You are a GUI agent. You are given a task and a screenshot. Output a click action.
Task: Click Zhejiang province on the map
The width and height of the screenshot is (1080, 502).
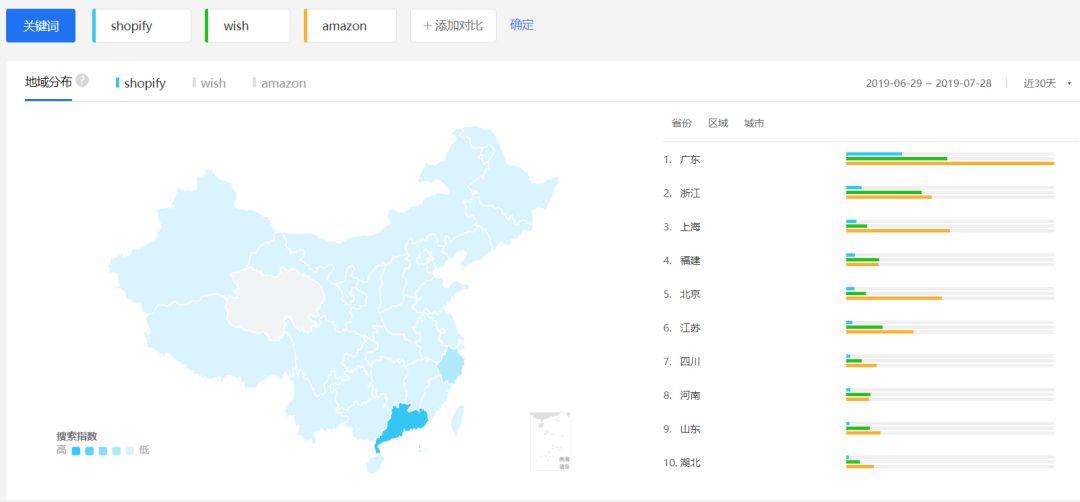[x=451, y=365]
